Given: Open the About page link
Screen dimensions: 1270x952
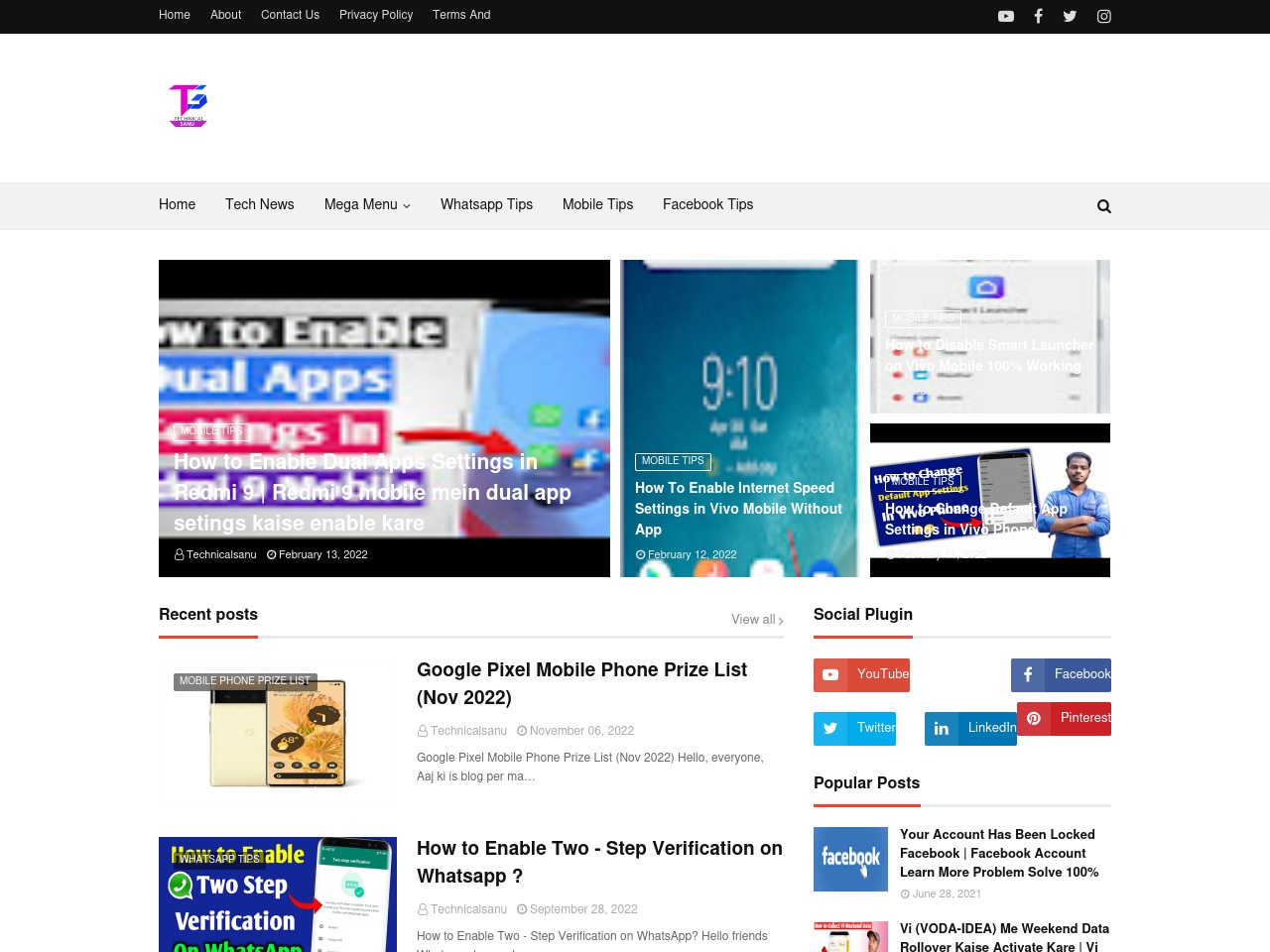Looking at the screenshot, I should coord(225,15).
